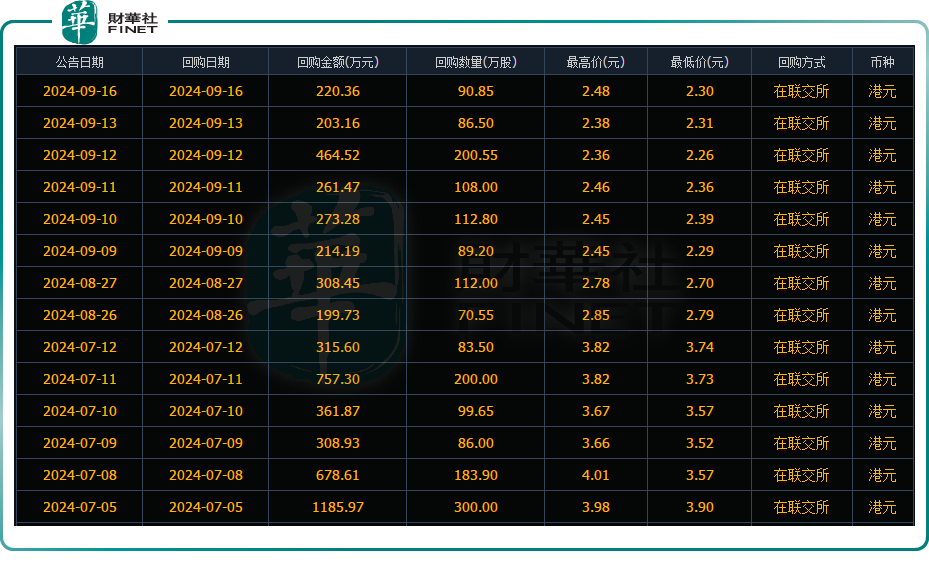Click highest price 4.01
This screenshot has width=929, height=571.
click(596, 475)
